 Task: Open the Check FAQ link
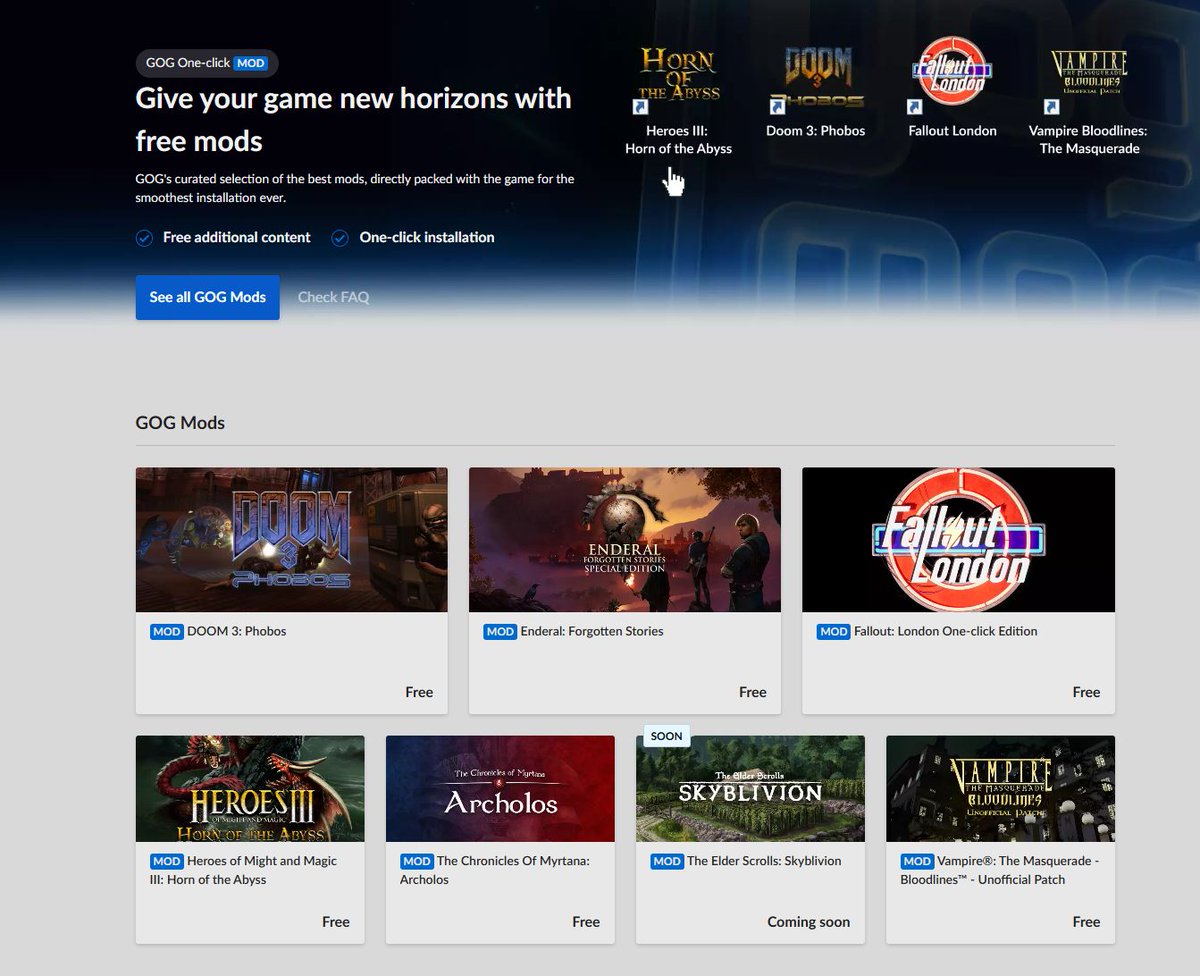pos(334,297)
